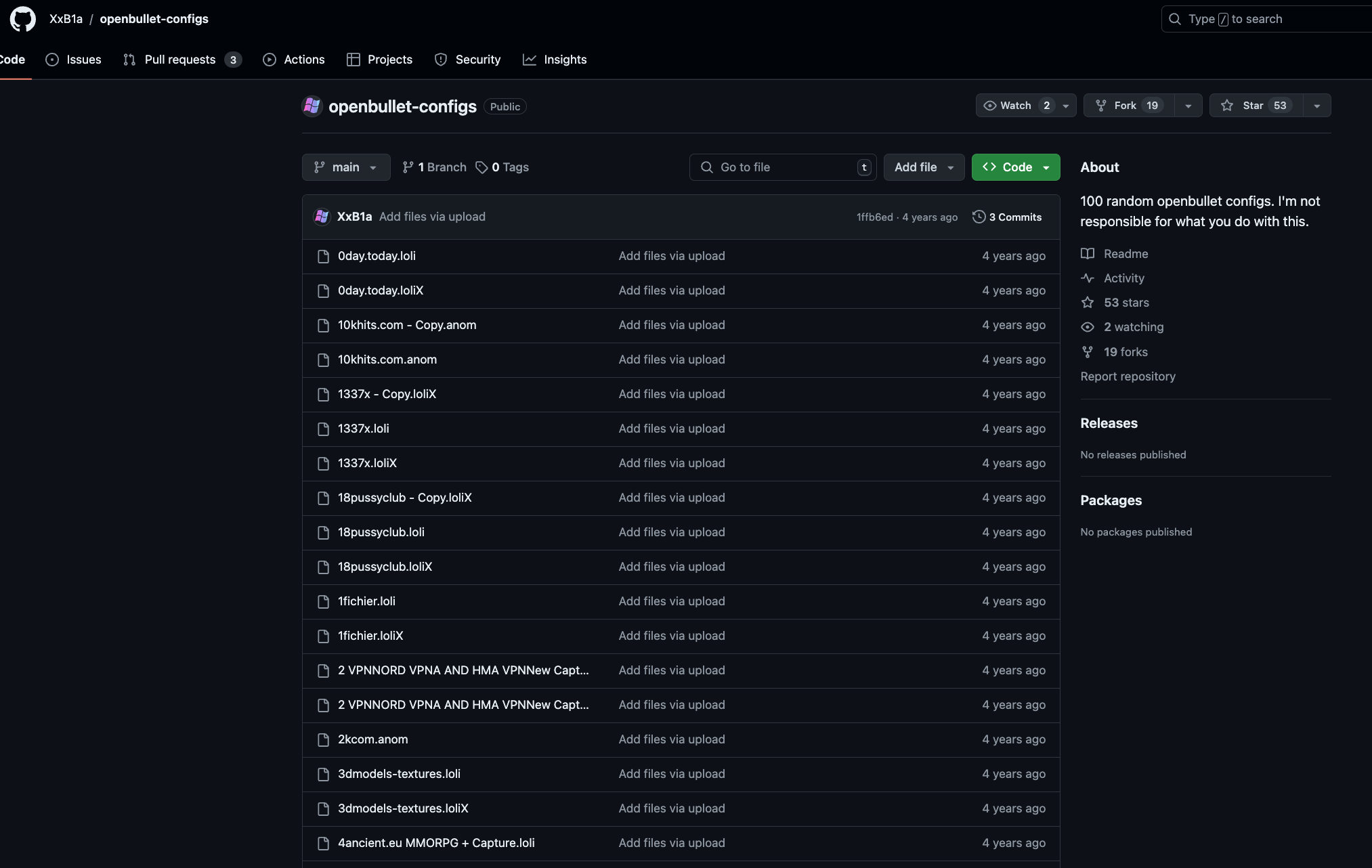Open the Insights tab
Image resolution: width=1372 pixels, height=868 pixels.
[555, 60]
